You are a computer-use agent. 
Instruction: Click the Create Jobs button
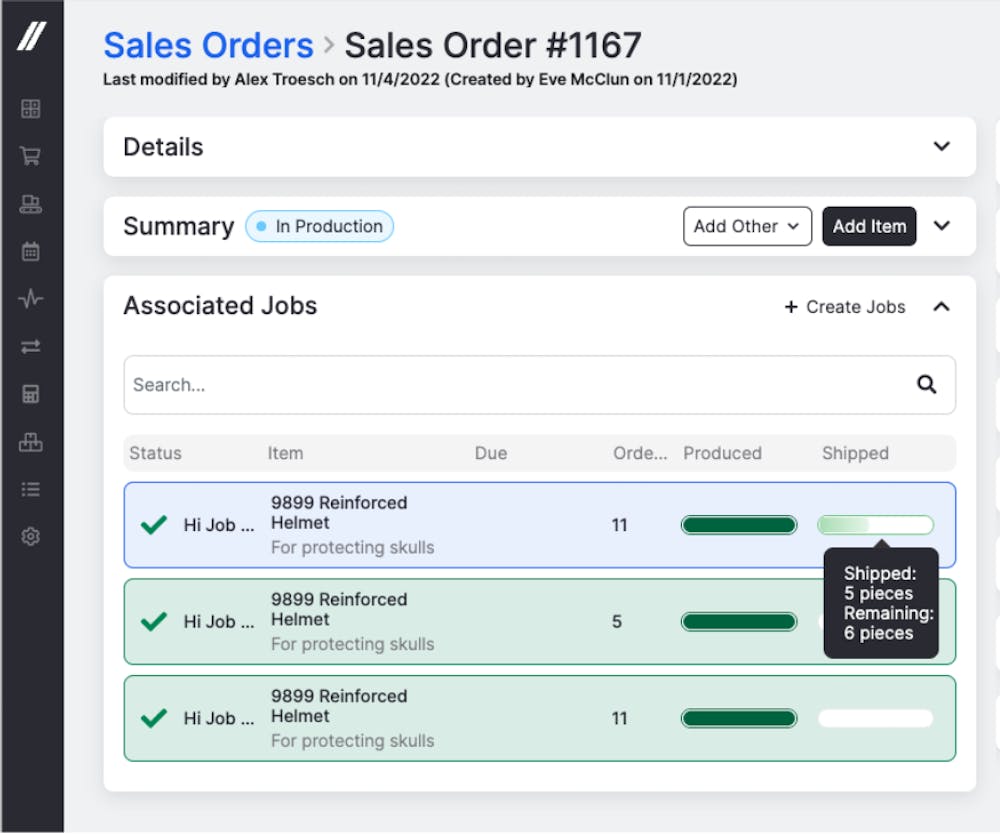point(845,307)
